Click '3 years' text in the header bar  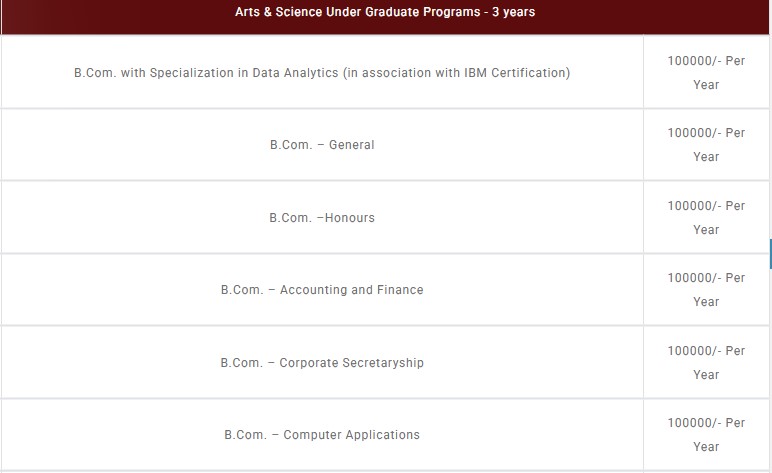point(514,12)
